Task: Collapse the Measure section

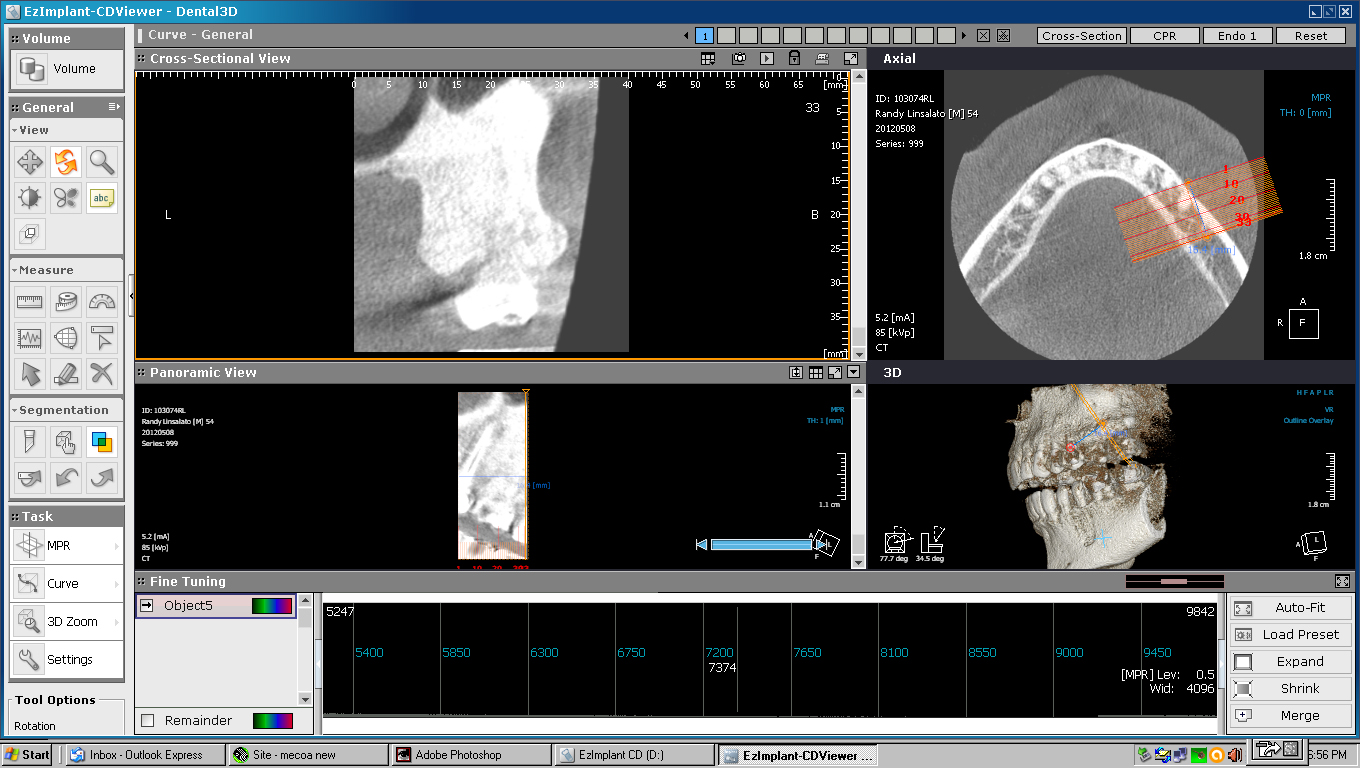Action: (15, 271)
